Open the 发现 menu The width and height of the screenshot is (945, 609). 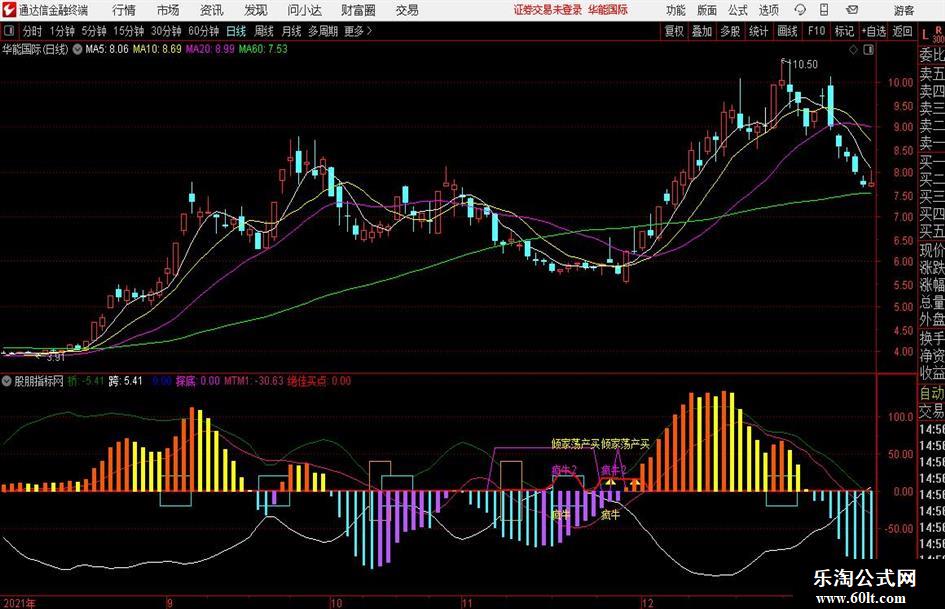pyautogui.click(x=256, y=10)
